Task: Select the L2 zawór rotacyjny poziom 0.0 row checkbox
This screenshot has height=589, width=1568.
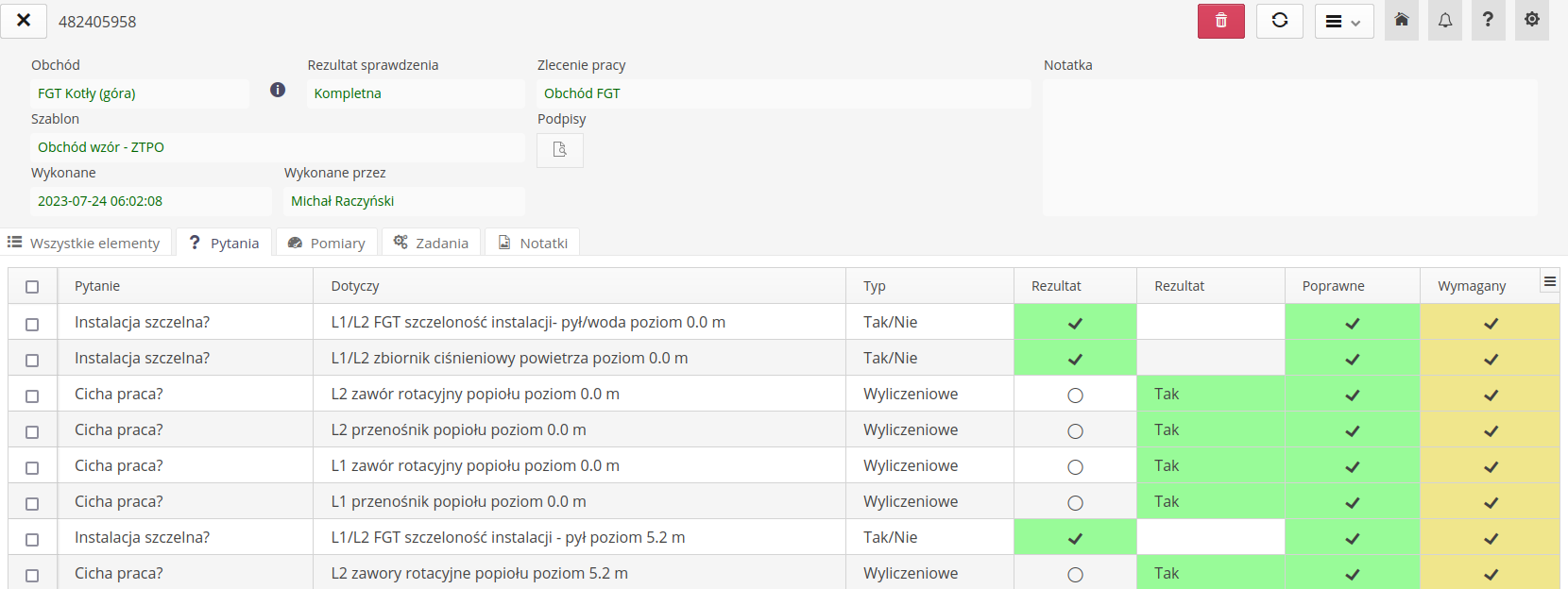Action: pyautogui.click(x=32, y=395)
